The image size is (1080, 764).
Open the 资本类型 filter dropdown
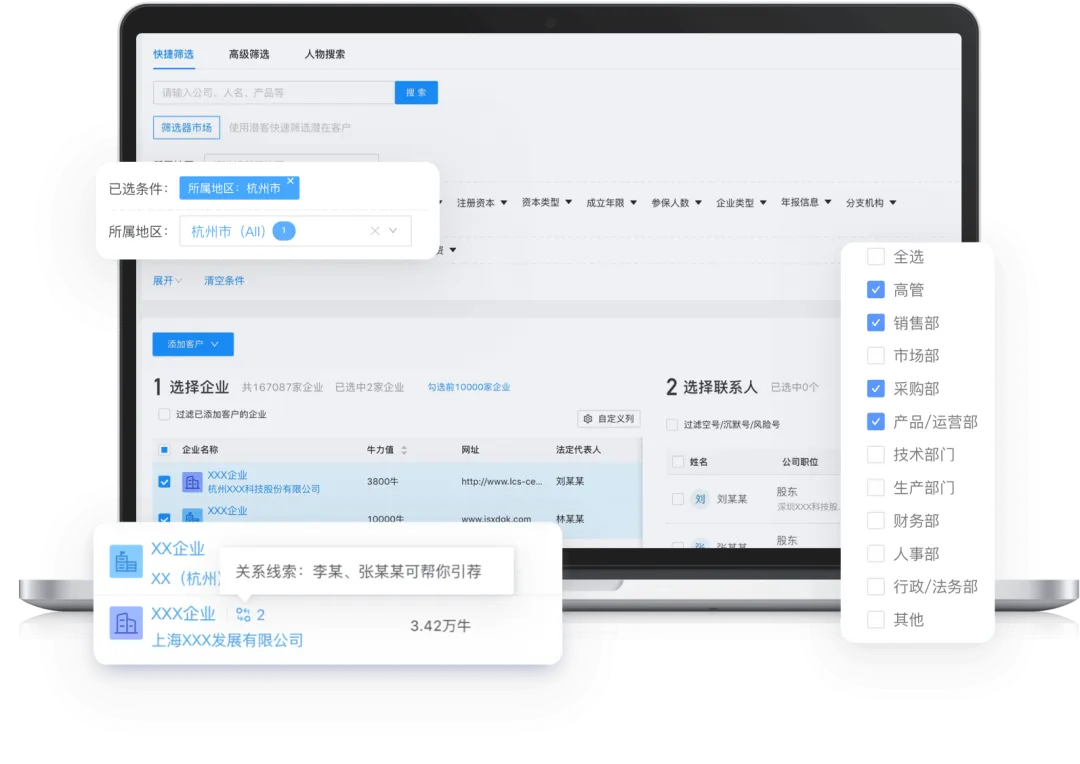[547, 202]
